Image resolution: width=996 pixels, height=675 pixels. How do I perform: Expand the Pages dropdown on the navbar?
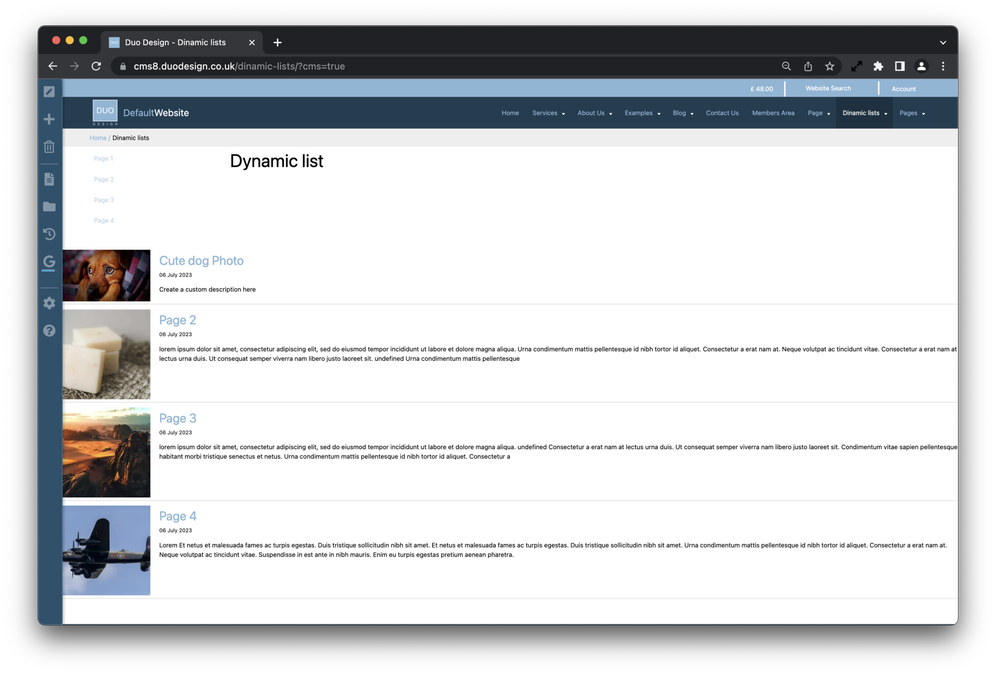(911, 113)
